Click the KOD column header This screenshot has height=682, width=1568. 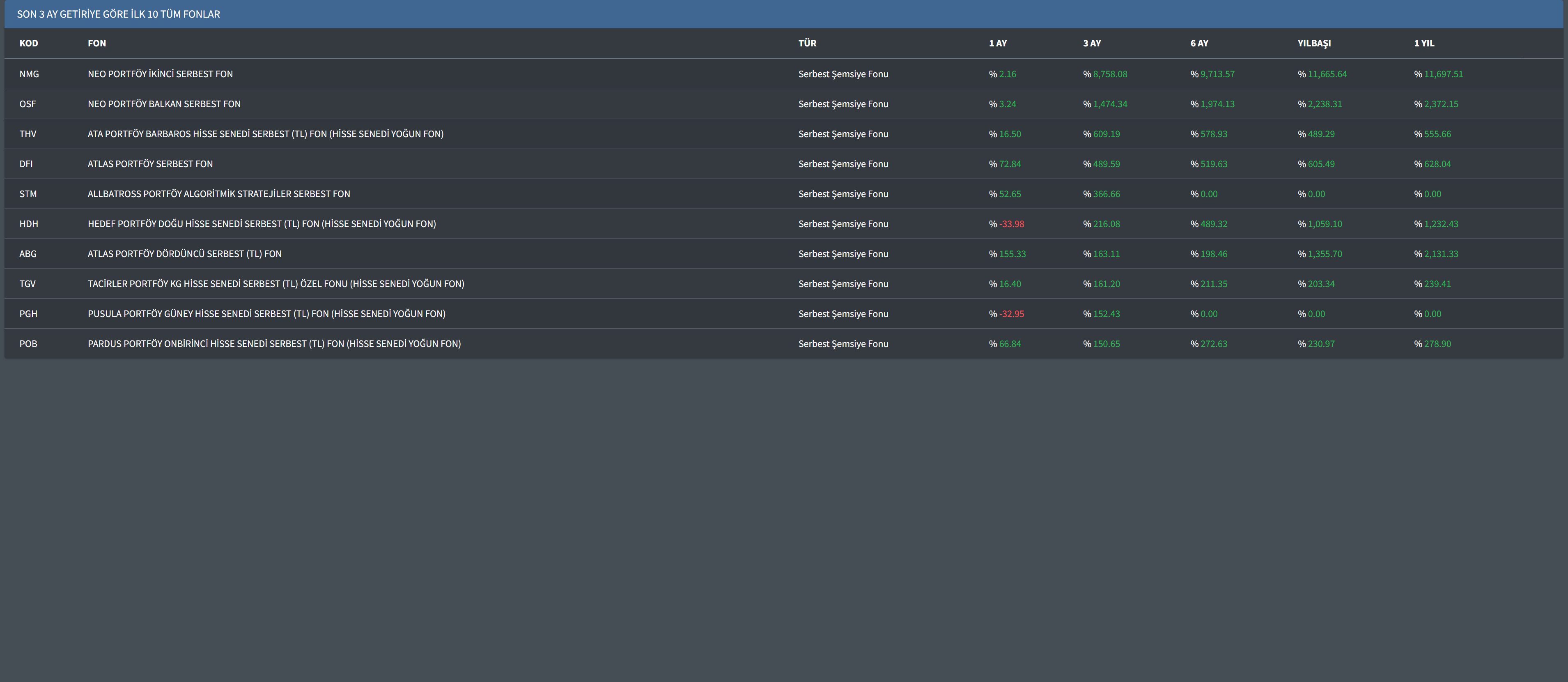(29, 43)
